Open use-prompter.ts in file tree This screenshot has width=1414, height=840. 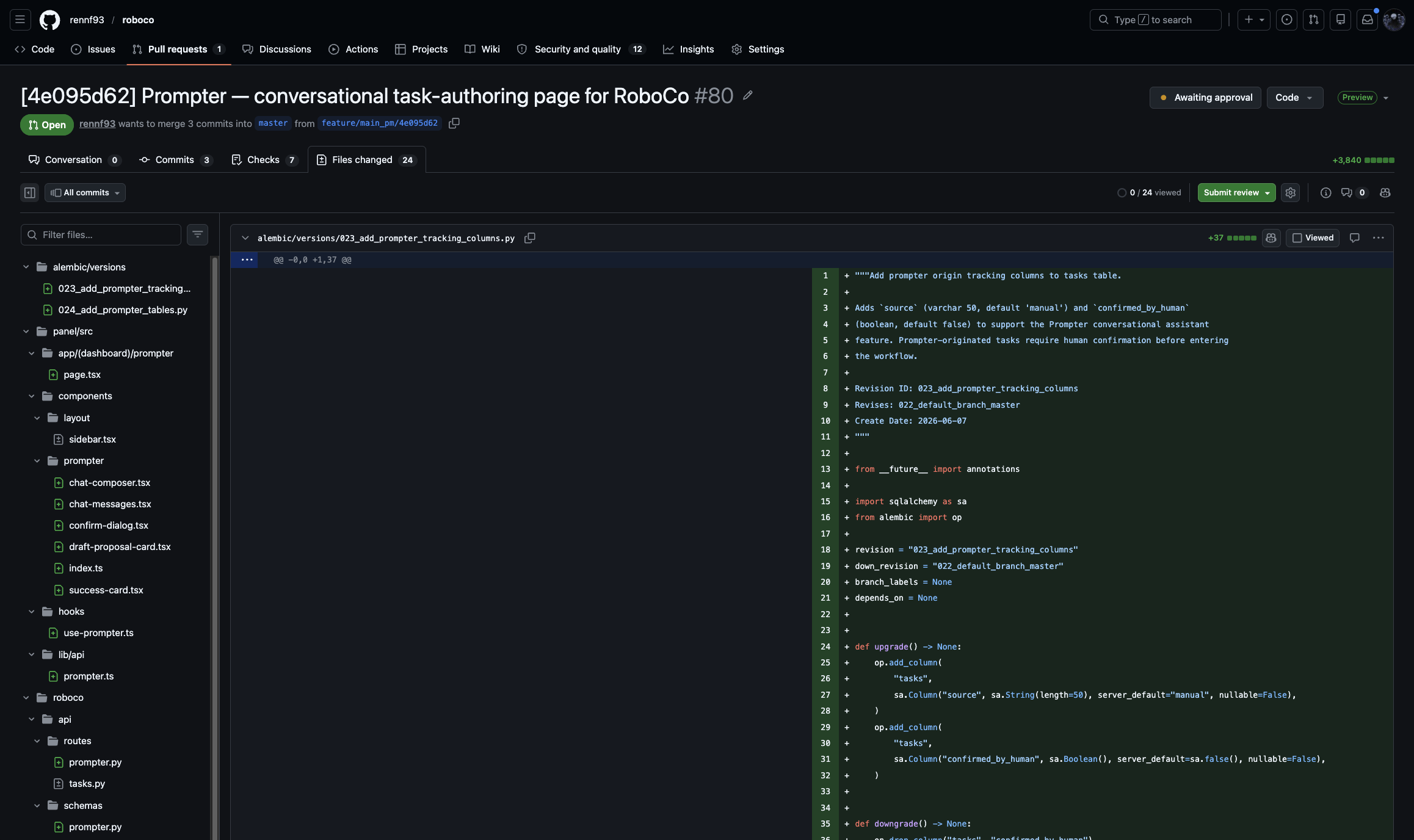click(x=98, y=633)
